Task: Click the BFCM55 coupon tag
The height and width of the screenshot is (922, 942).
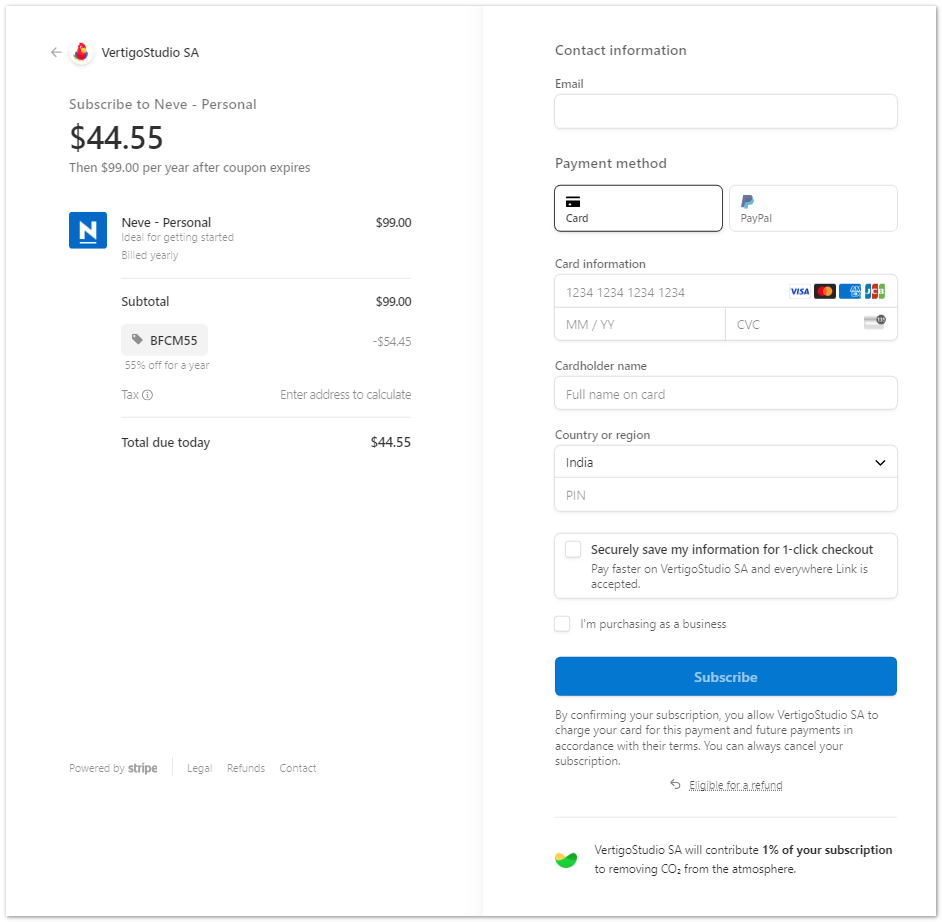Action: coord(165,340)
